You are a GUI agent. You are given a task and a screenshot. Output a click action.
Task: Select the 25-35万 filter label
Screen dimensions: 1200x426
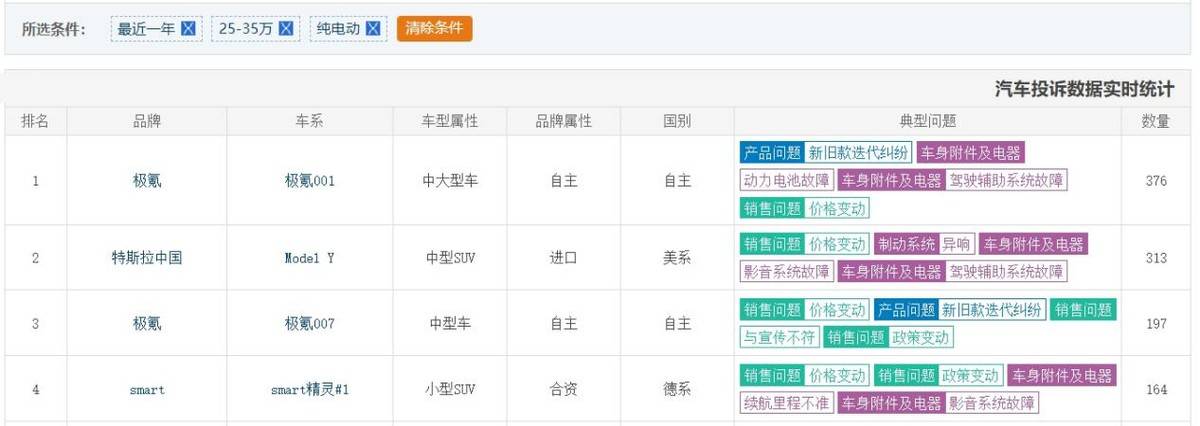click(247, 29)
